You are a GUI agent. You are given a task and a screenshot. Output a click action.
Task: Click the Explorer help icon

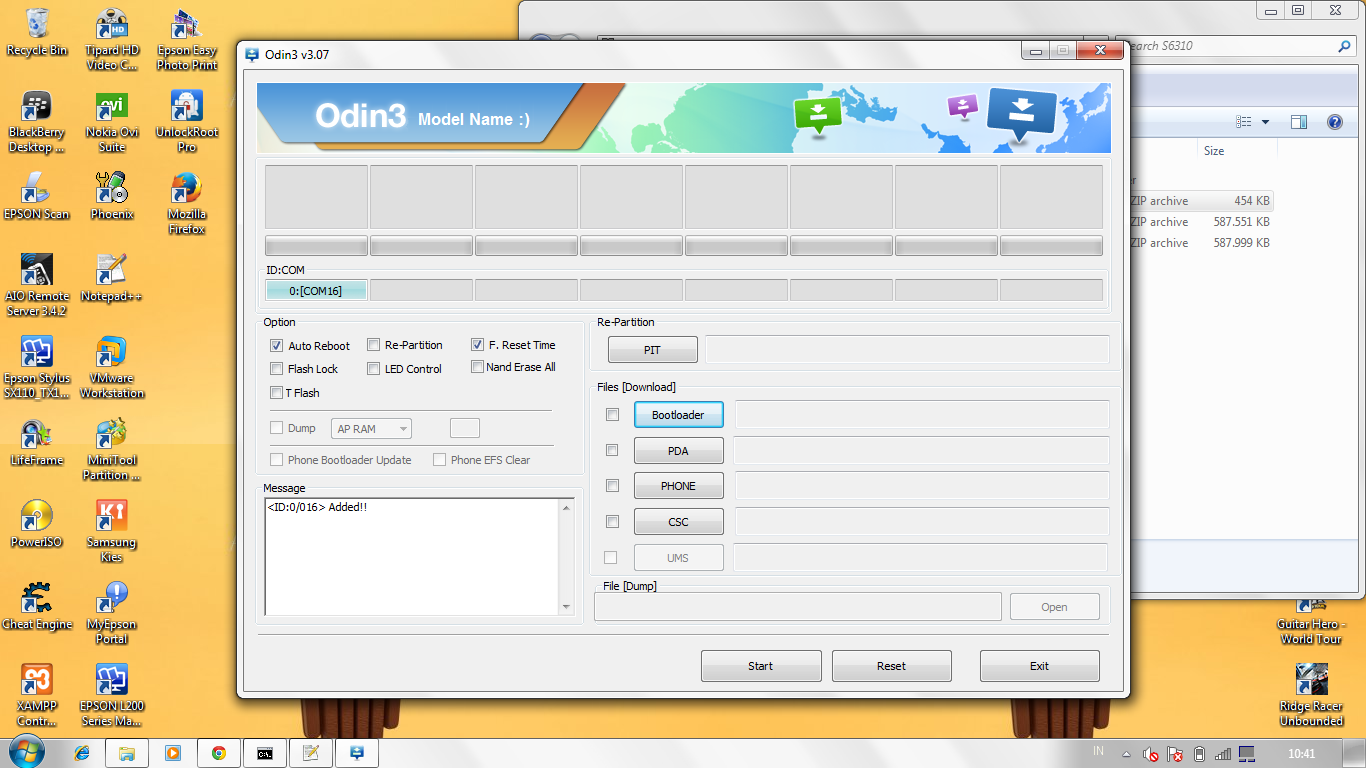pyautogui.click(x=1334, y=122)
